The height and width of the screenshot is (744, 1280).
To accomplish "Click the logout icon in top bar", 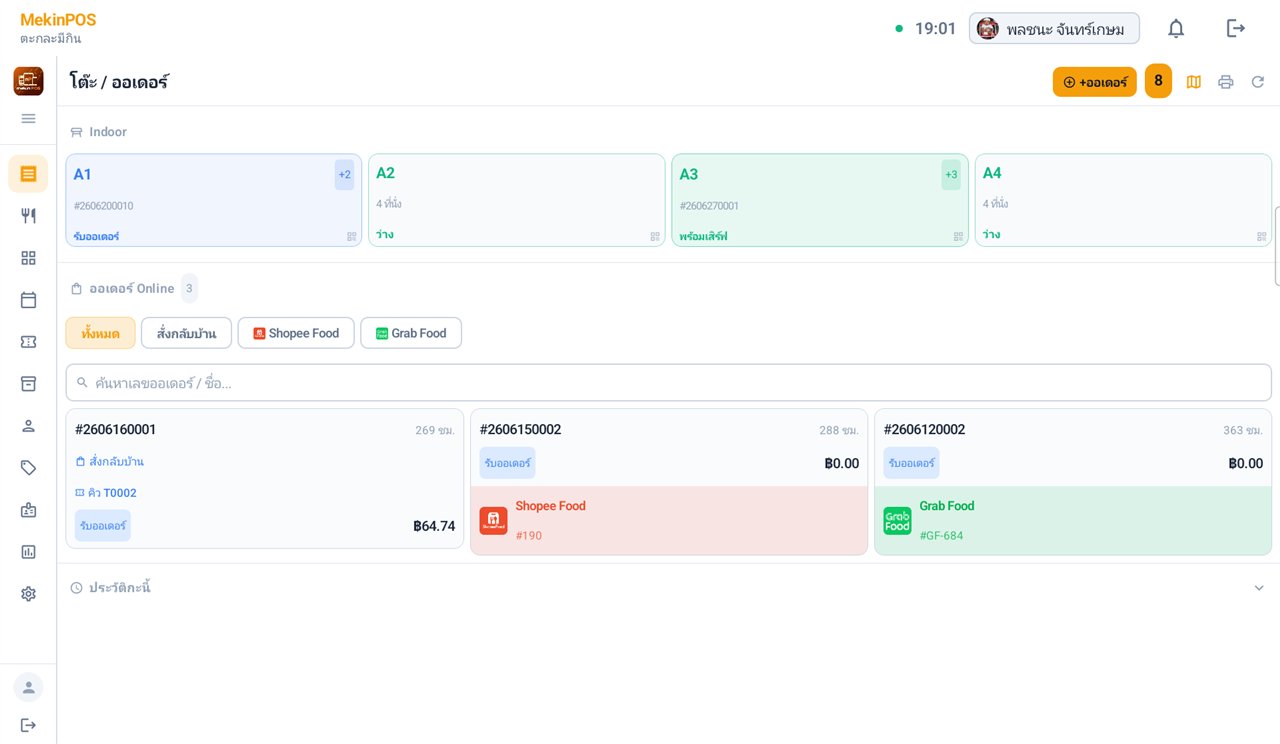I will 1236,28.
